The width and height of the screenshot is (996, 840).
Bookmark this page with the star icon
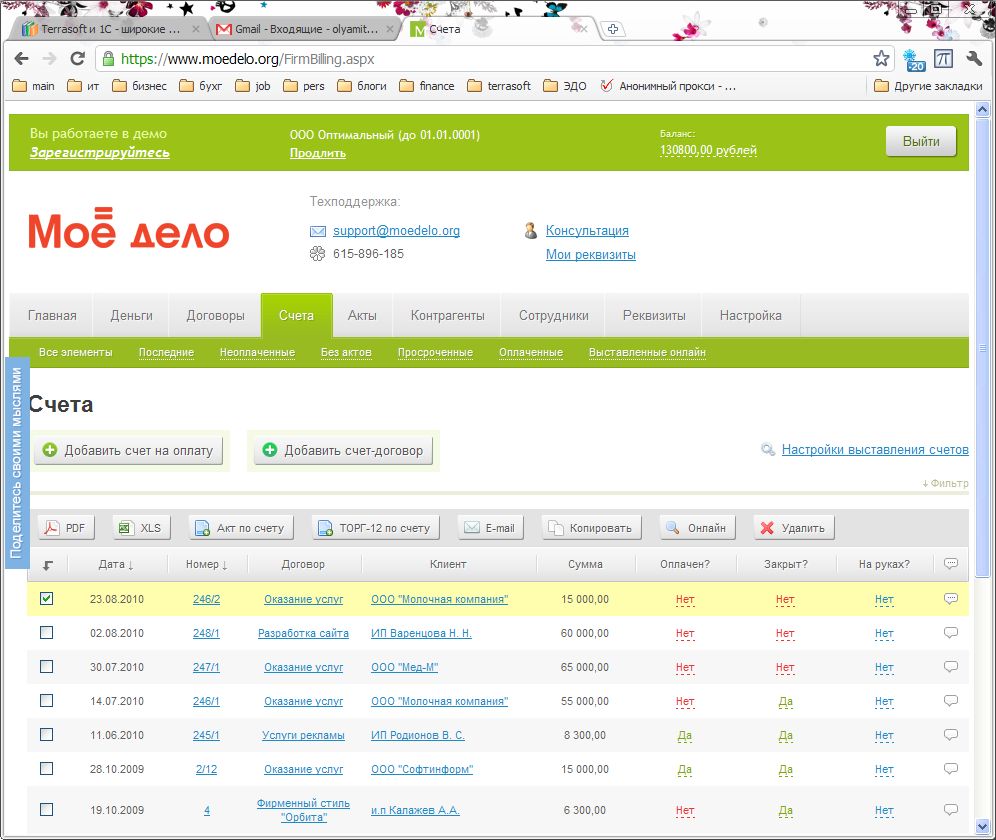coord(881,59)
